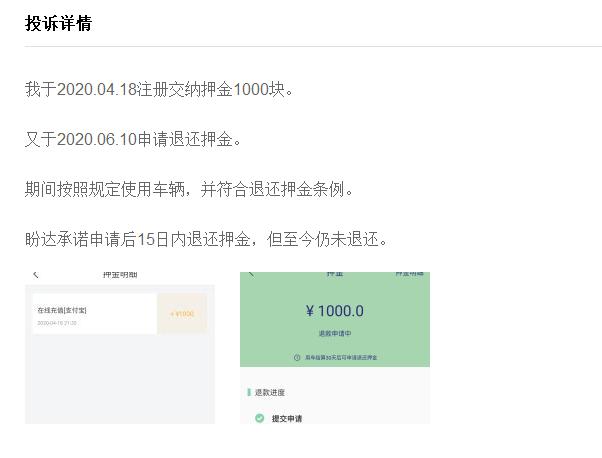Viewport: 602px width, 458px height.
Task: Click the 退款申请中 status text
Action: (x=334, y=332)
